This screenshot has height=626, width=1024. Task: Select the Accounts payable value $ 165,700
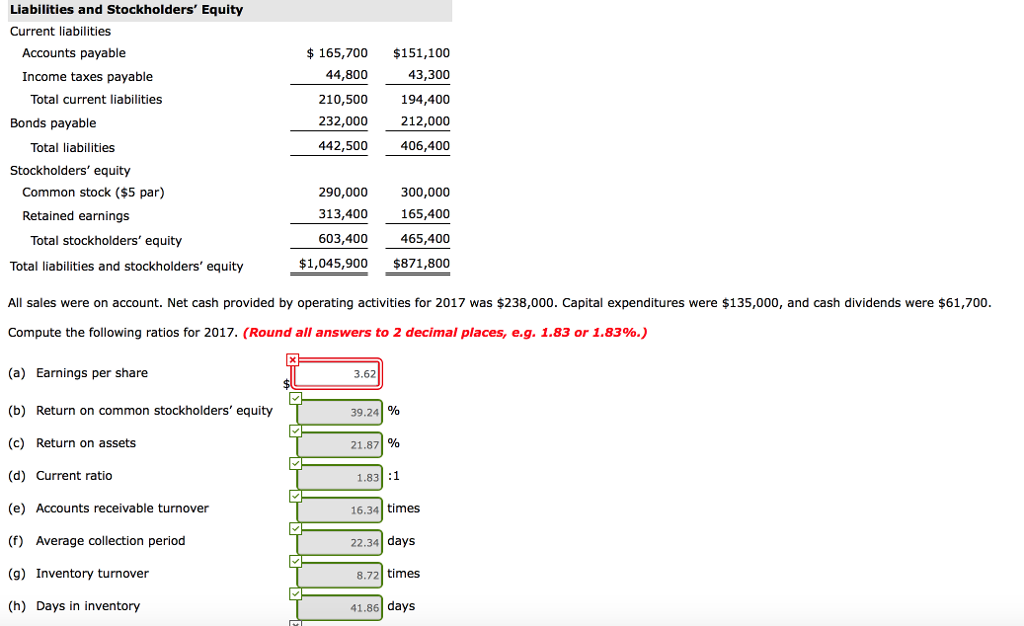click(337, 53)
